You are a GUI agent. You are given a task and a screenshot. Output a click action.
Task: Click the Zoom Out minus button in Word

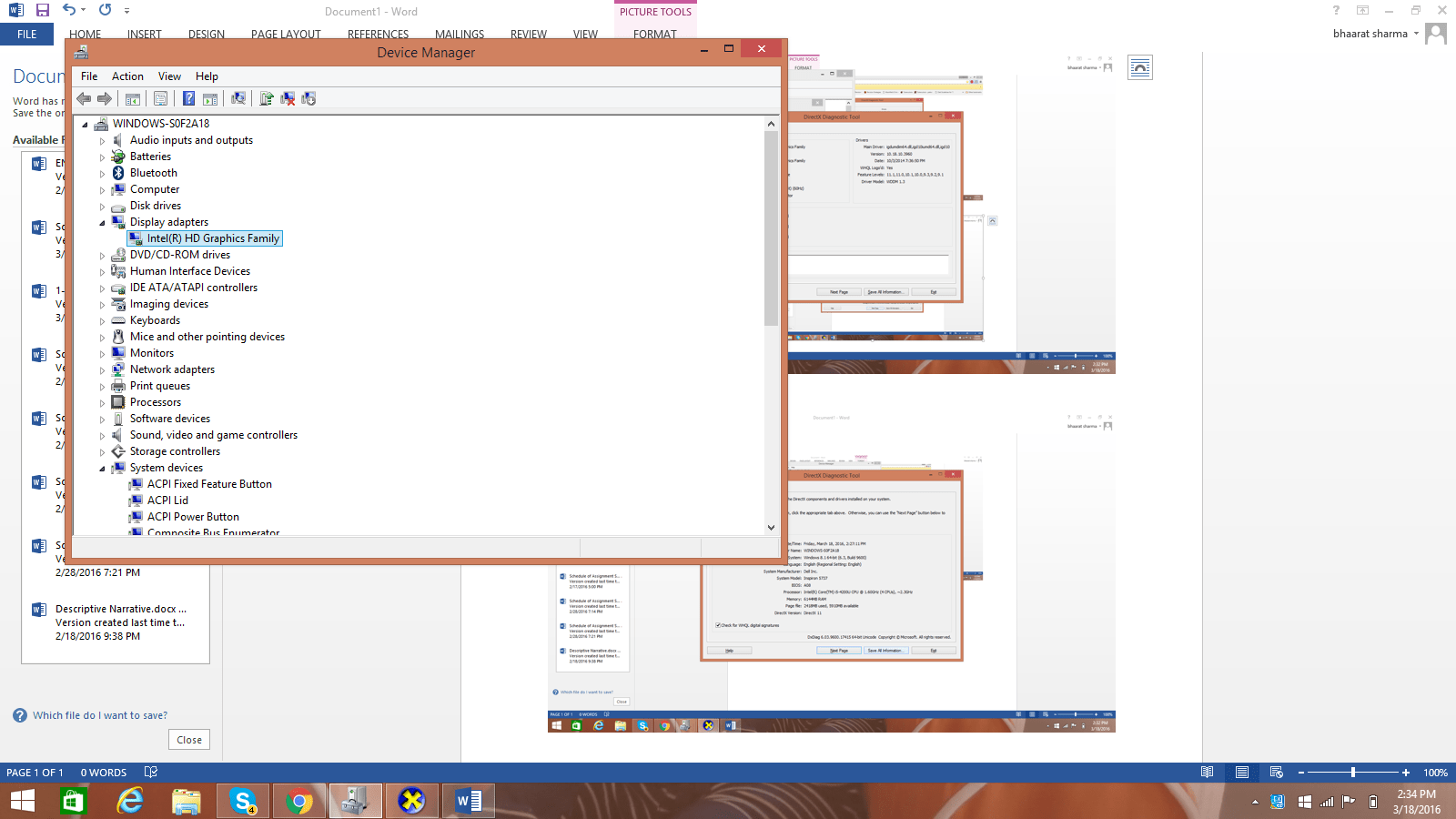1301,773
